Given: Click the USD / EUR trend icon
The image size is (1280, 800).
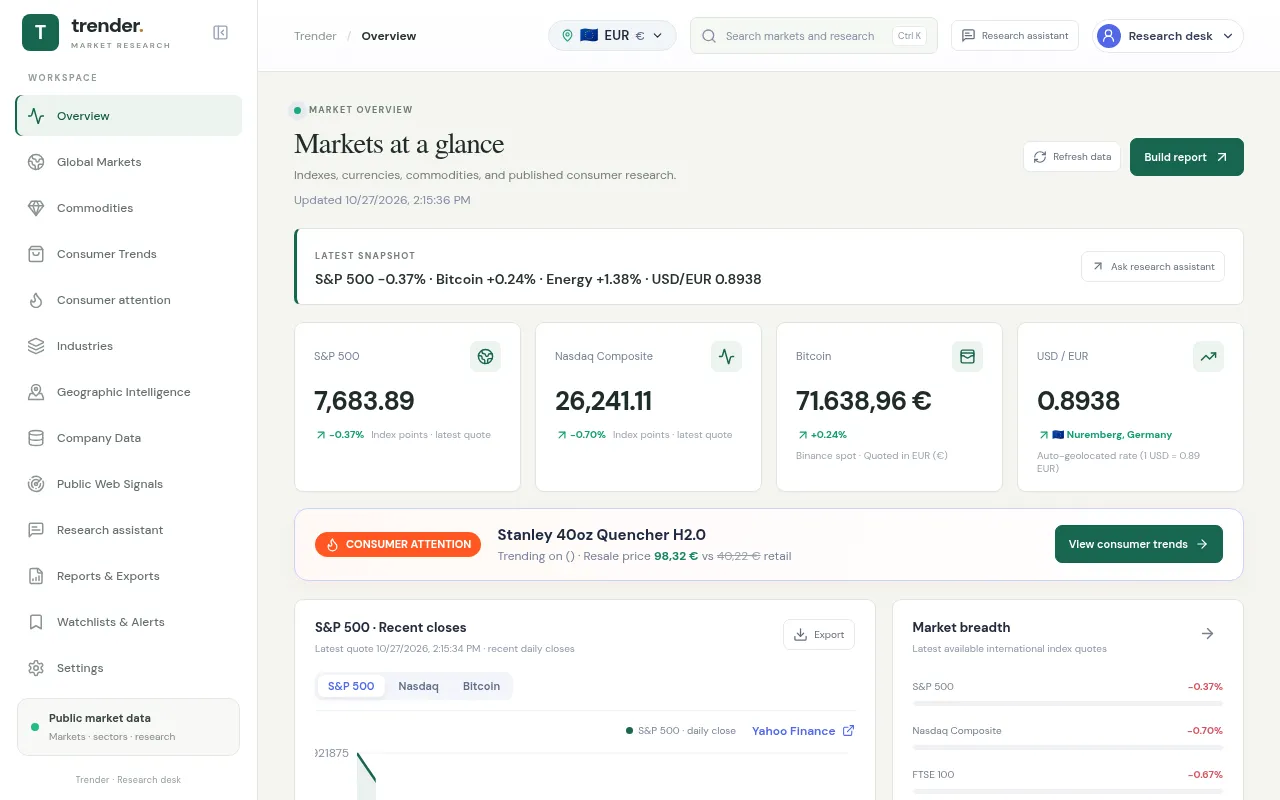Looking at the screenshot, I should pyautogui.click(x=1209, y=356).
